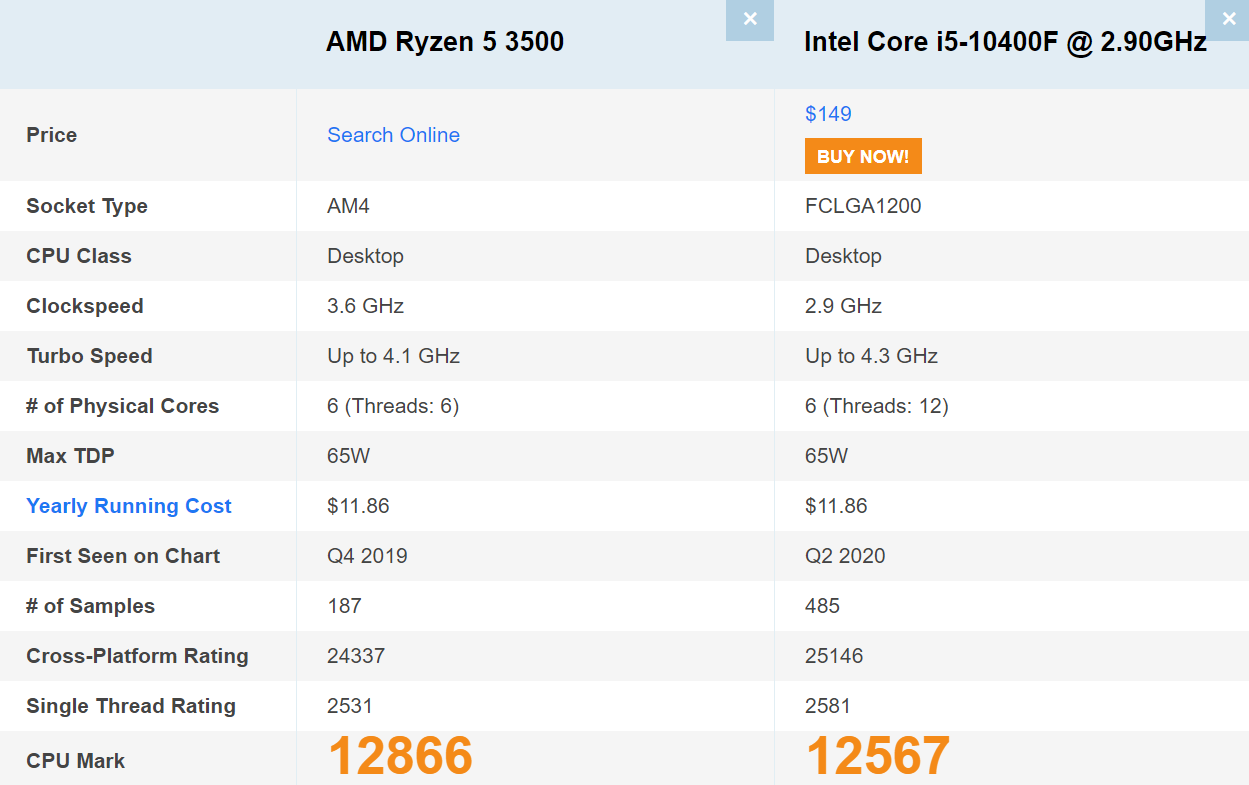
Task: Click the Cross-Platform Rating label
Action: coord(137,656)
